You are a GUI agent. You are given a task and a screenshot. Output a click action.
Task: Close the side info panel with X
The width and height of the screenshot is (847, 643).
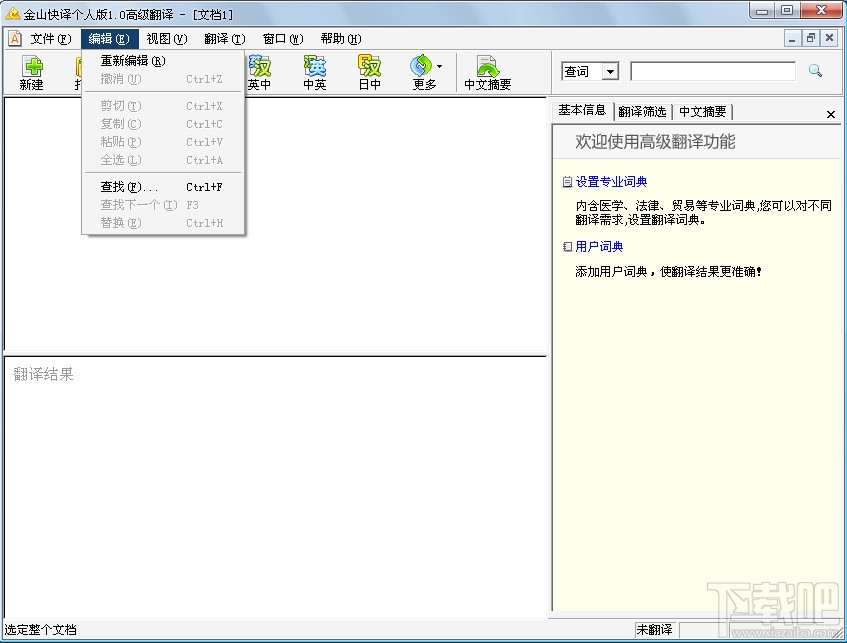(831, 114)
